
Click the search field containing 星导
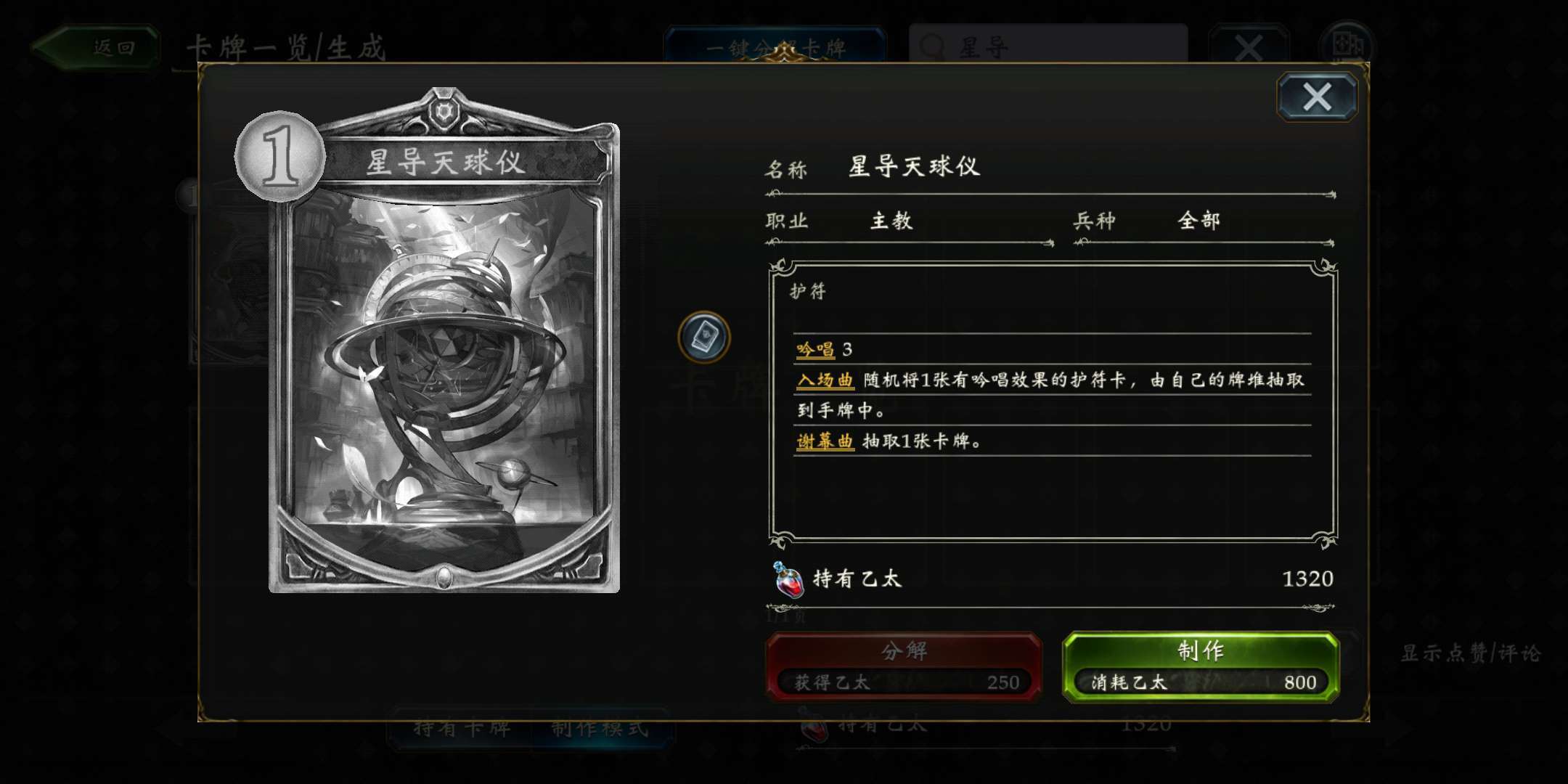pyautogui.click(x=1048, y=46)
